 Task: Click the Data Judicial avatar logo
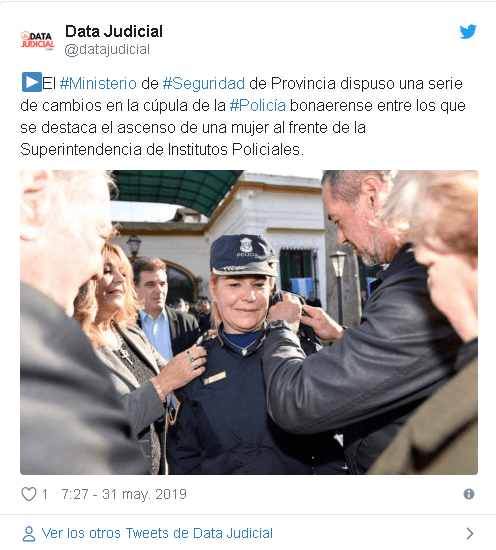click(x=37, y=40)
